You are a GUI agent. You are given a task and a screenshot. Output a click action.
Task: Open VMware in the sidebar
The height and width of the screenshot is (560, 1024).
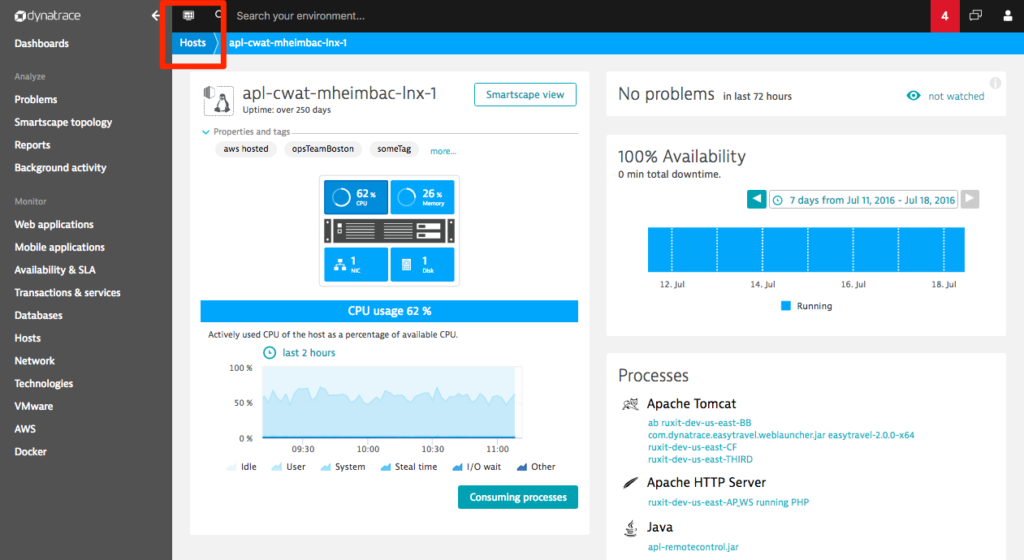[34, 406]
